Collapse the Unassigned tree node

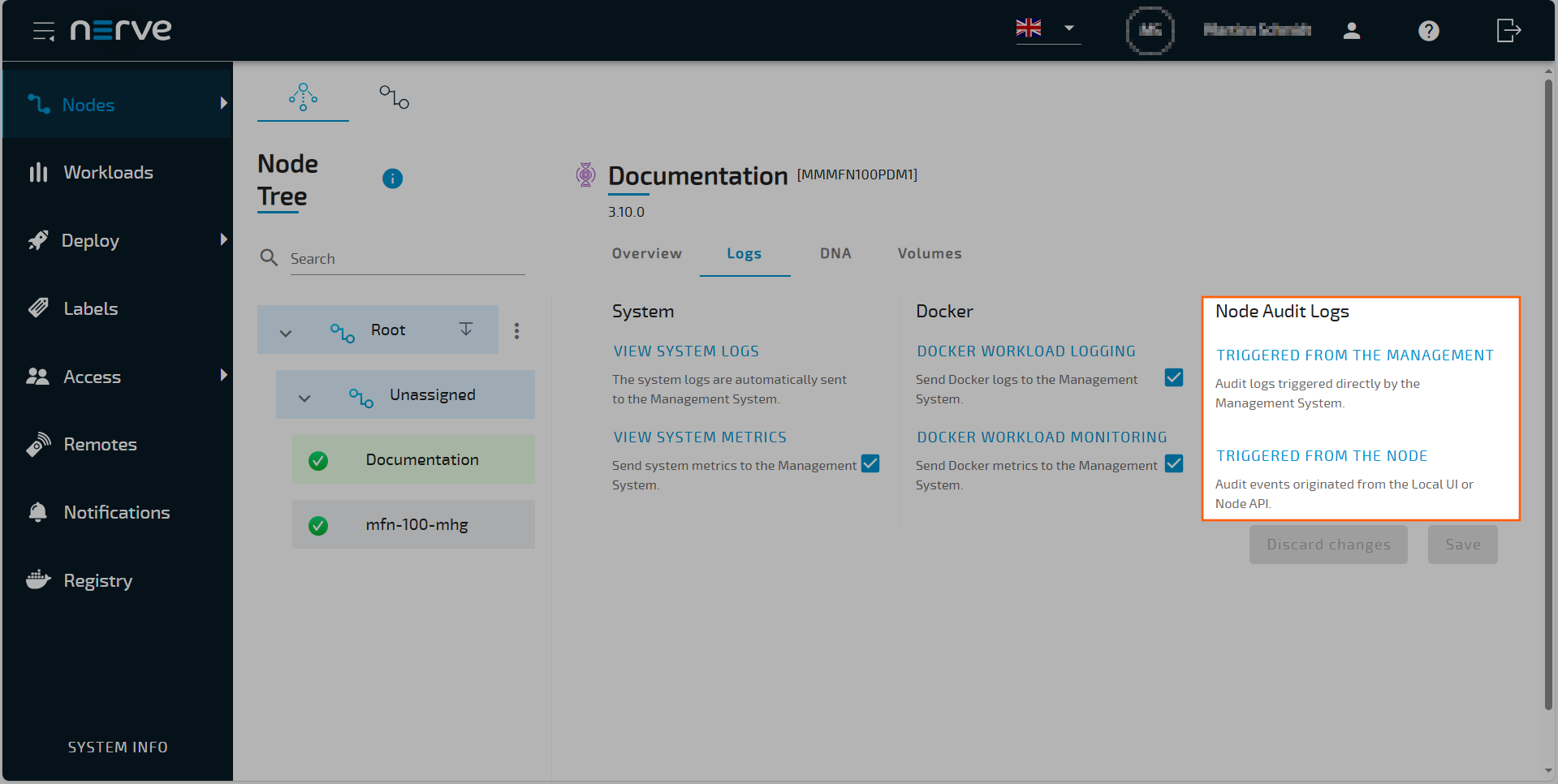click(304, 398)
